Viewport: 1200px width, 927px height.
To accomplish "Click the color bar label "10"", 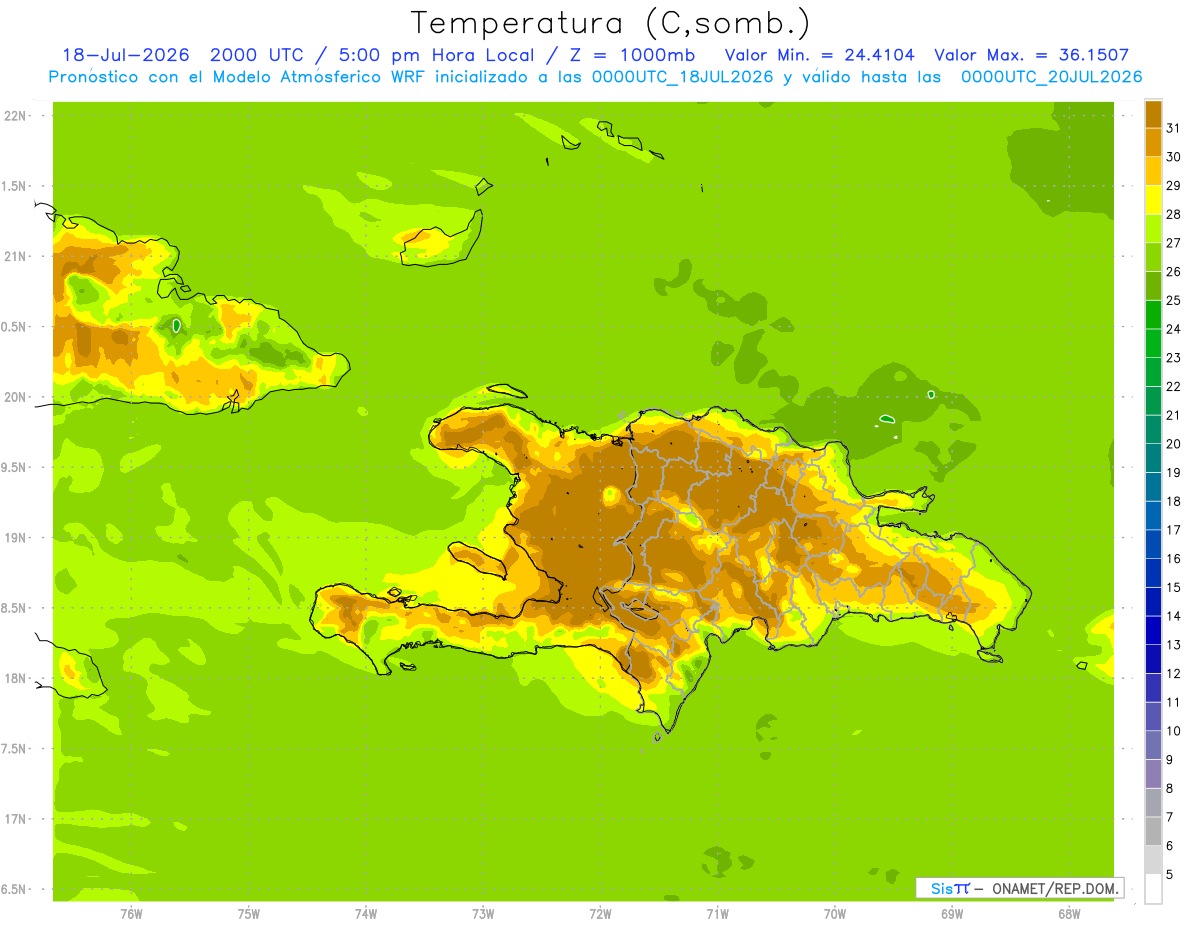I will tap(1173, 731).
